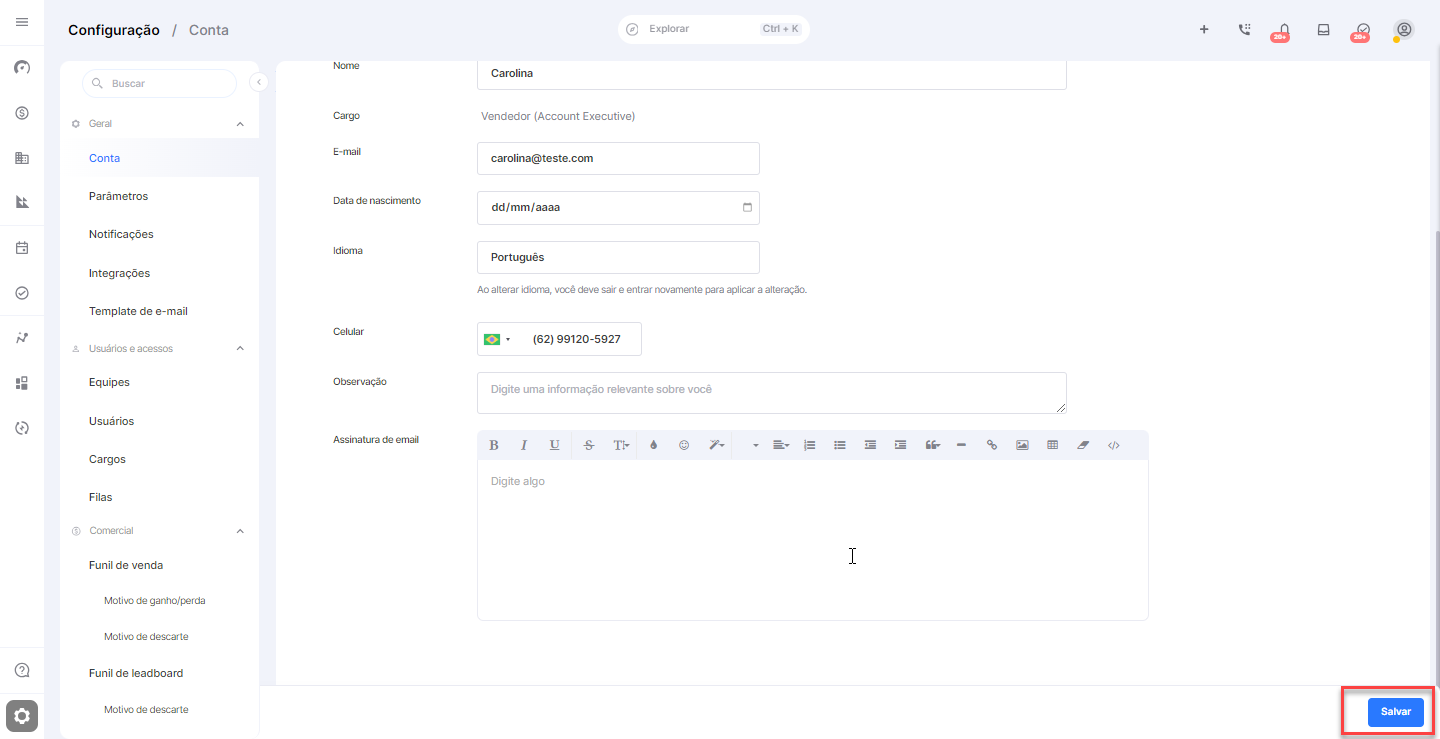
Task: Open the widgets grid icon in left rail
Action: (22, 383)
